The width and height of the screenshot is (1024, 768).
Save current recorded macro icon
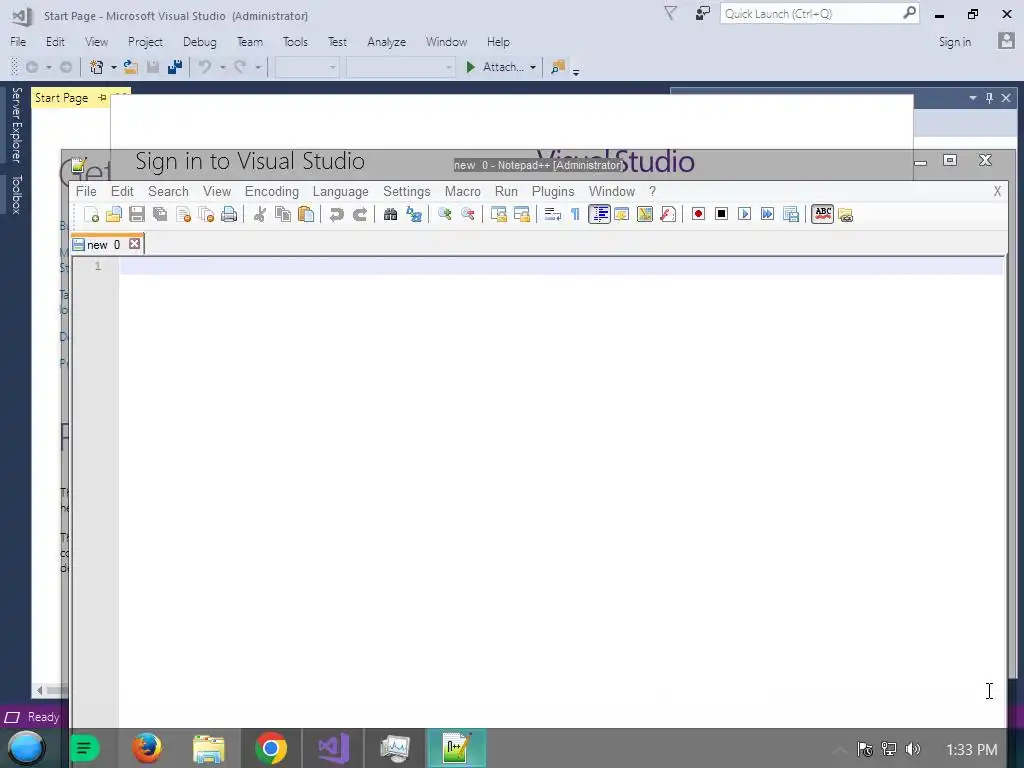pos(791,214)
